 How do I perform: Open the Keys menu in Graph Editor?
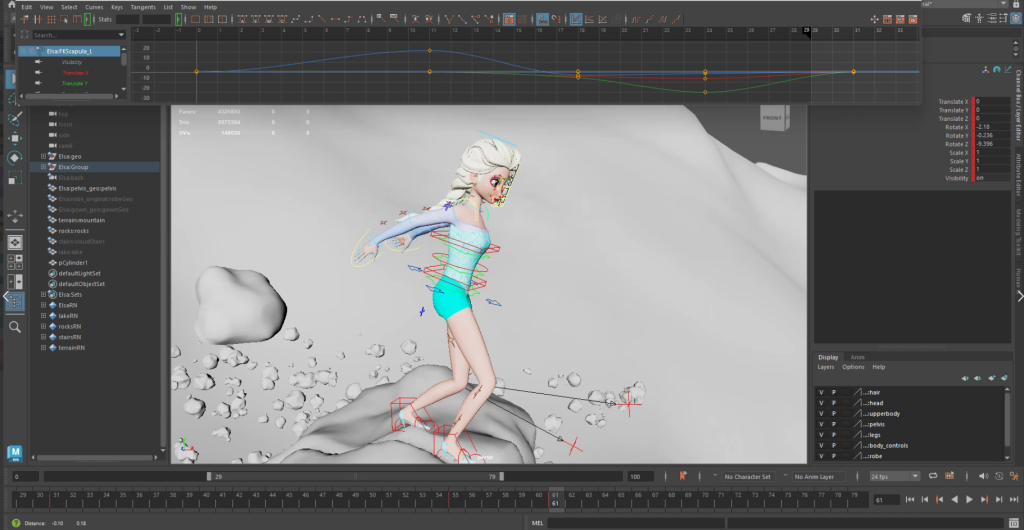tap(117, 7)
